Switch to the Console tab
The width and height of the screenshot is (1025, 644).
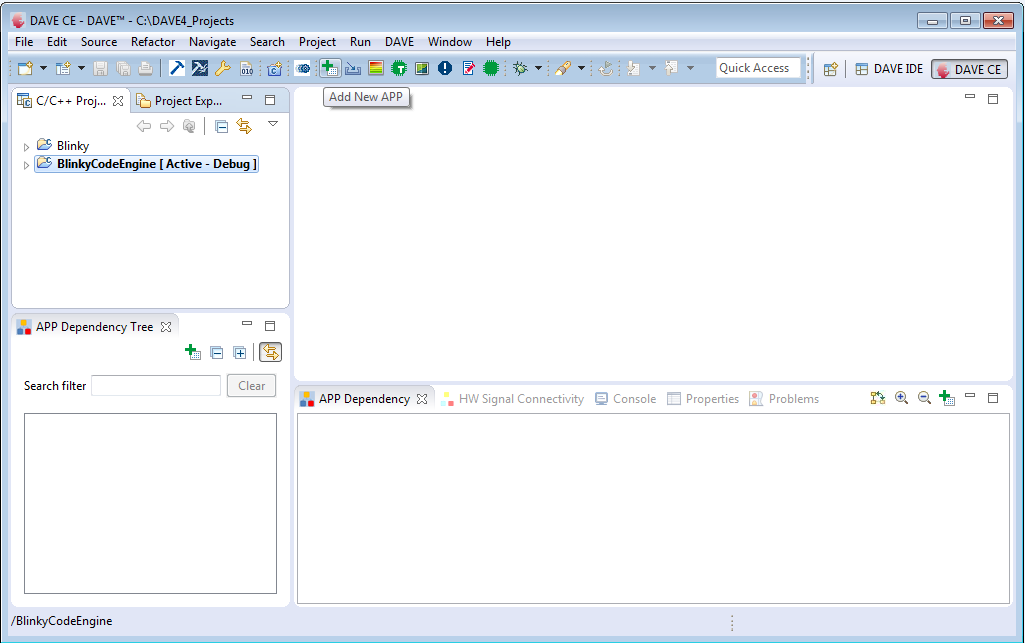click(x=626, y=399)
